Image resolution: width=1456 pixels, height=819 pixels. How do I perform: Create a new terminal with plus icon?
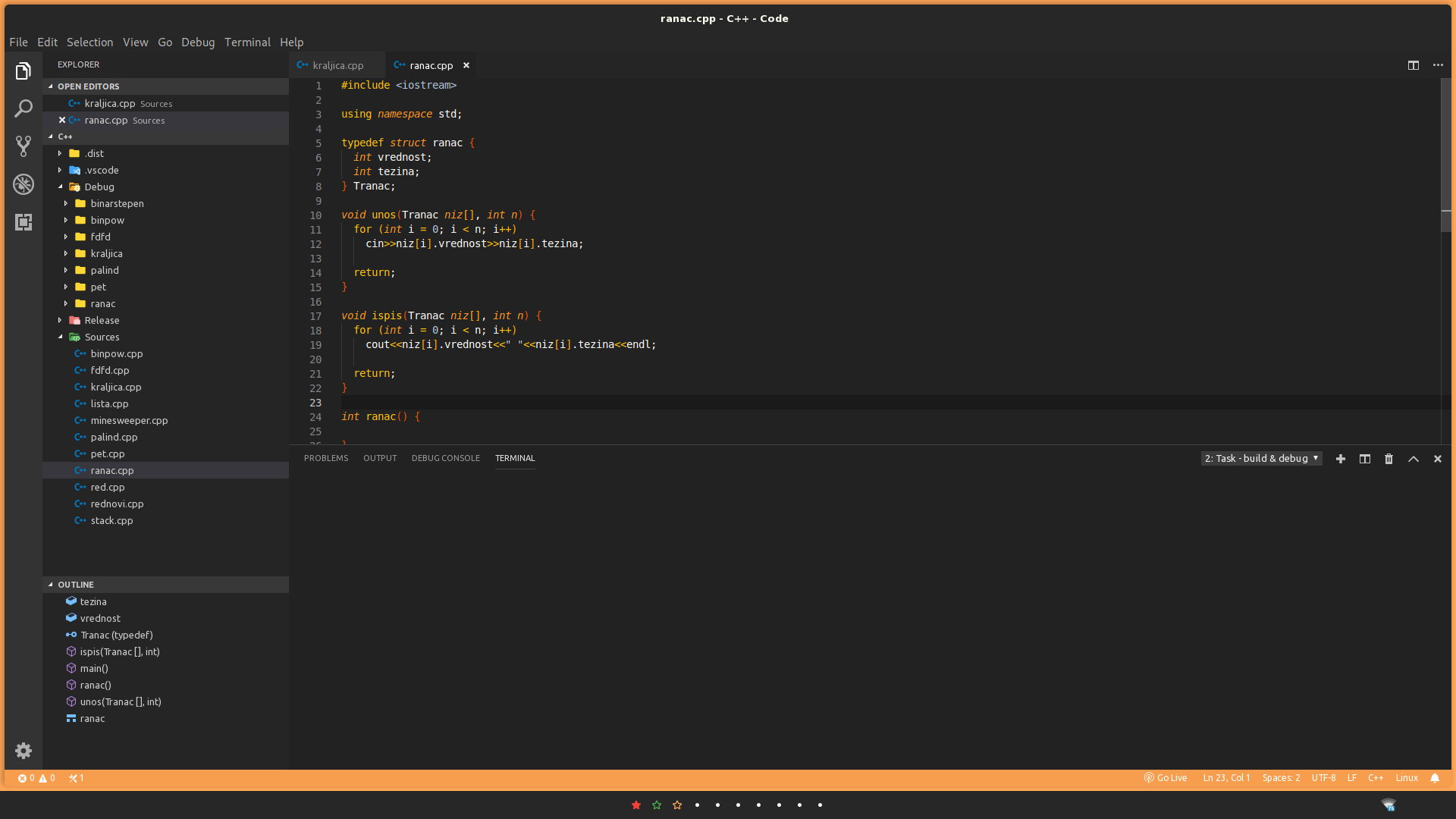[x=1341, y=459]
